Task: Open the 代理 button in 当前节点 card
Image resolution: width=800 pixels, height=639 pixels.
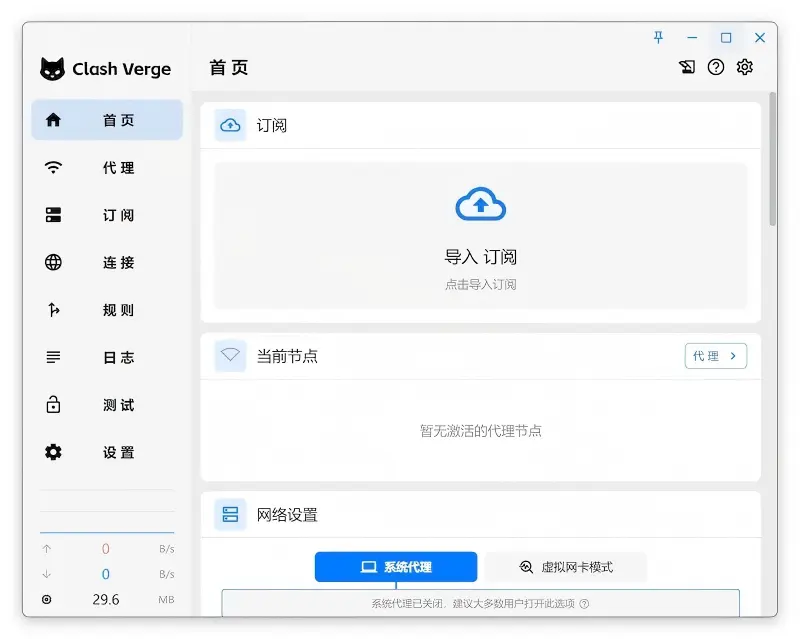Action: click(716, 356)
